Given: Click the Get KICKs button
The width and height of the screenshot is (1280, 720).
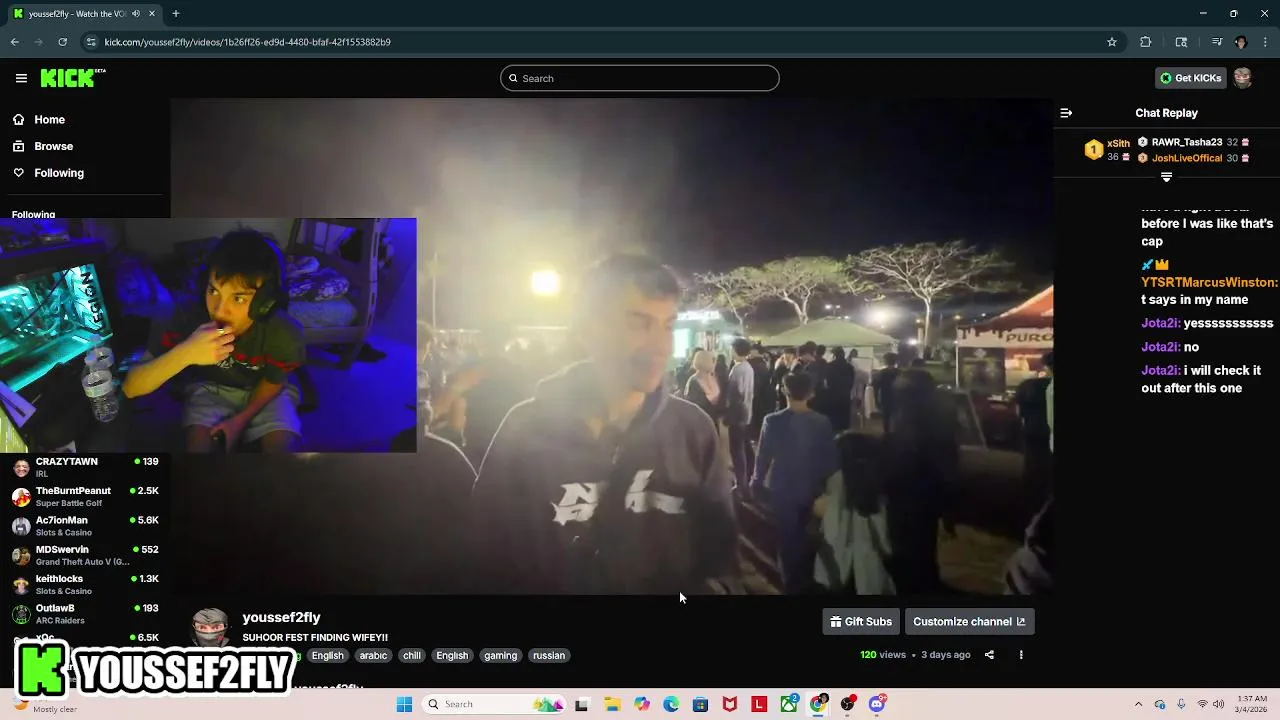Looking at the screenshot, I should point(1190,78).
